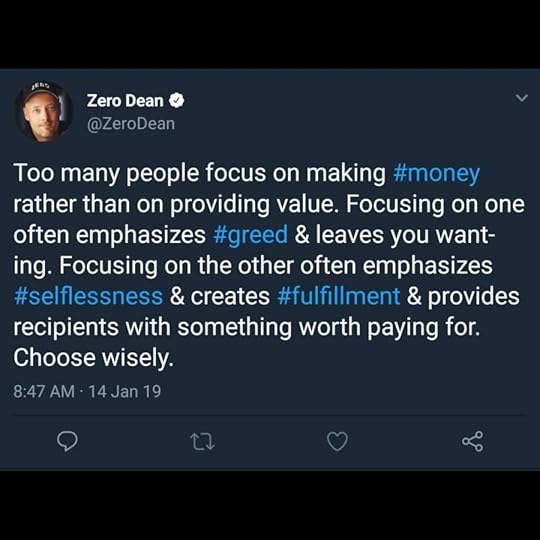The width and height of the screenshot is (540, 540).
Task: Like the tweet with the heart icon
Action: (337, 442)
